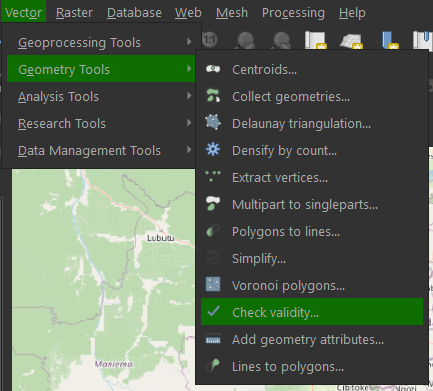This screenshot has height=391, width=433.
Task: Open the Help menu
Action: coord(352,13)
